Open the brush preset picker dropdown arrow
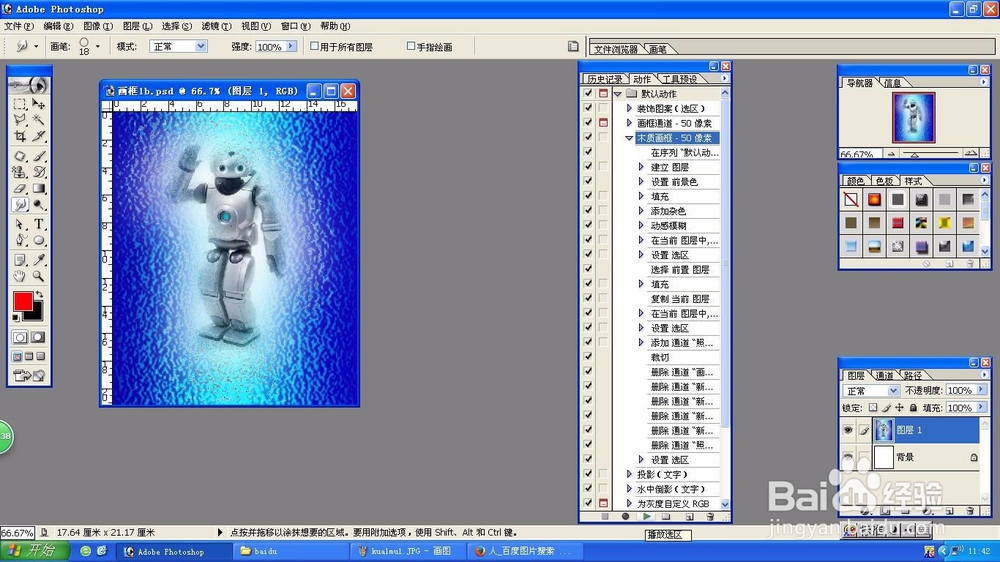This screenshot has width=1000, height=562. tap(98, 46)
